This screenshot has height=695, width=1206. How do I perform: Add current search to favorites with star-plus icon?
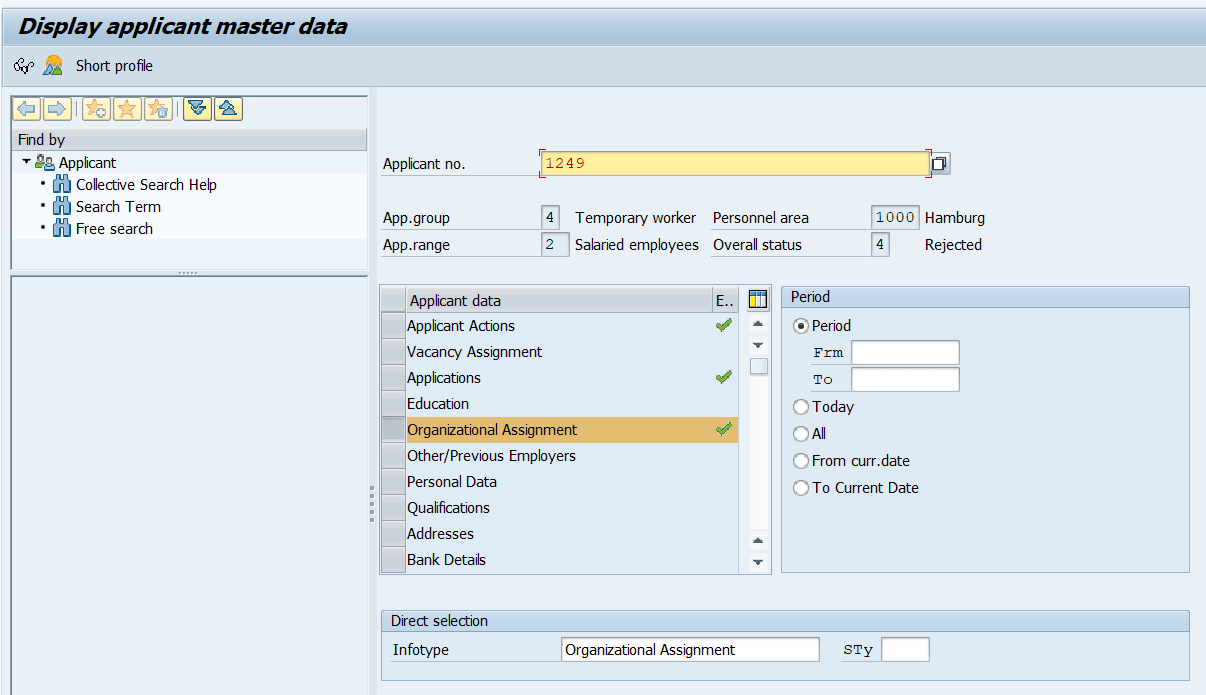pos(95,108)
